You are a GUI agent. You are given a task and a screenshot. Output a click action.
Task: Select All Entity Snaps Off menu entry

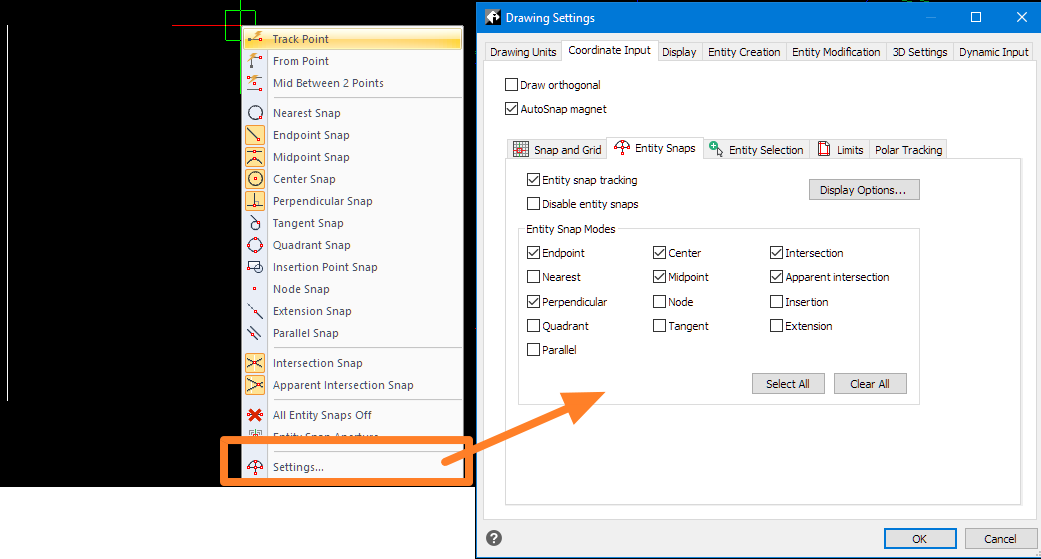point(353,415)
